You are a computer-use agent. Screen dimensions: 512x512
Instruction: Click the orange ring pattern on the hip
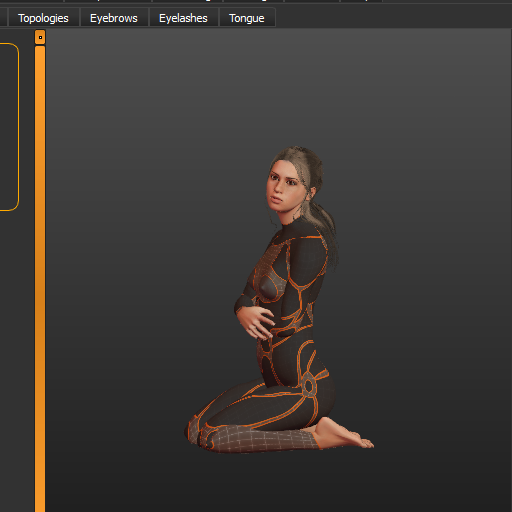309,386
